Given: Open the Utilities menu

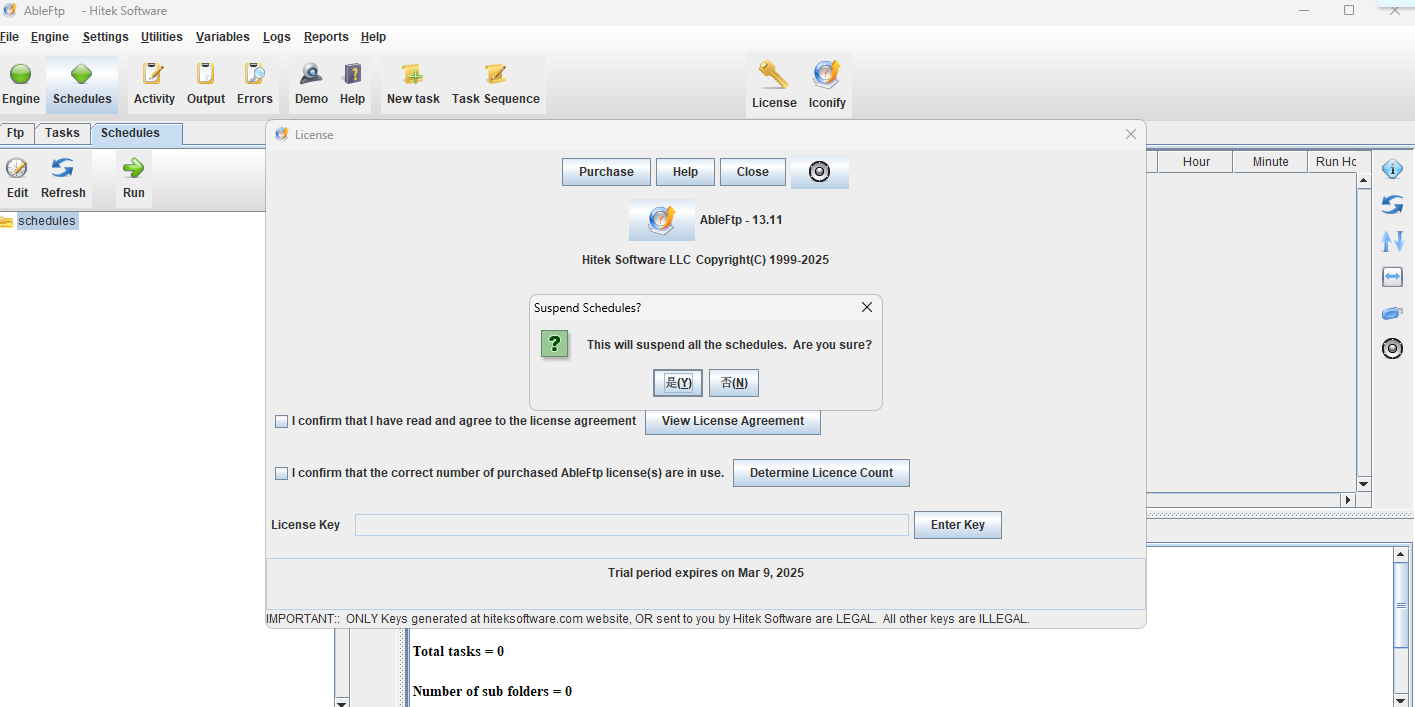Looking at the screenshot, I should point(161,37).
